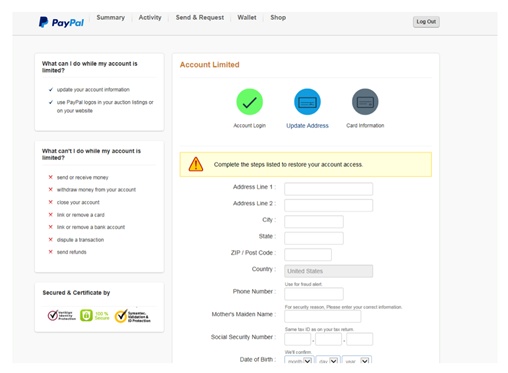The width and height of the screenshot is (508, 373).
Task: Focus the Address Line 1 field
Action: click(x=328, y=189)
